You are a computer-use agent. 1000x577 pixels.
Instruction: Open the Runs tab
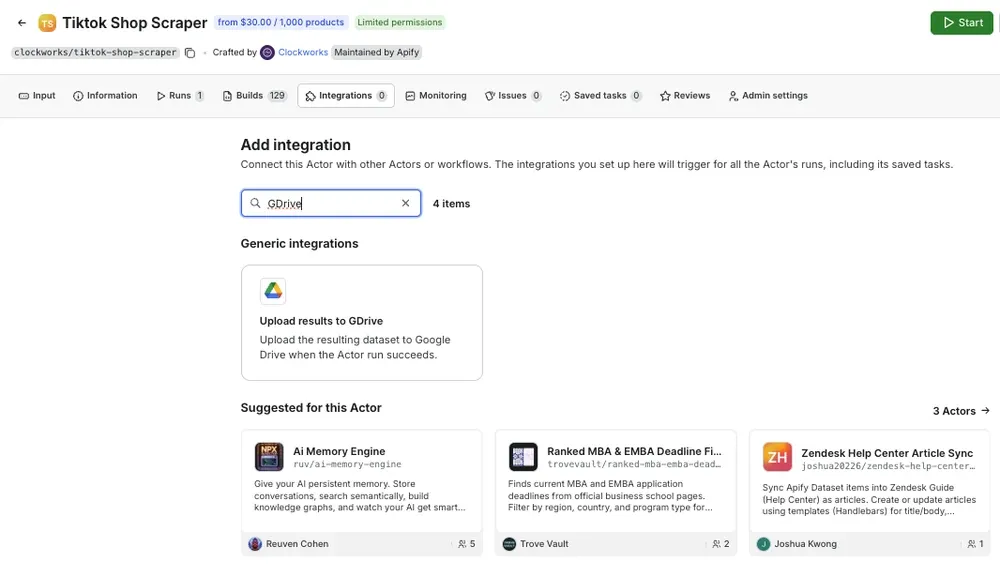click(180, 96)
